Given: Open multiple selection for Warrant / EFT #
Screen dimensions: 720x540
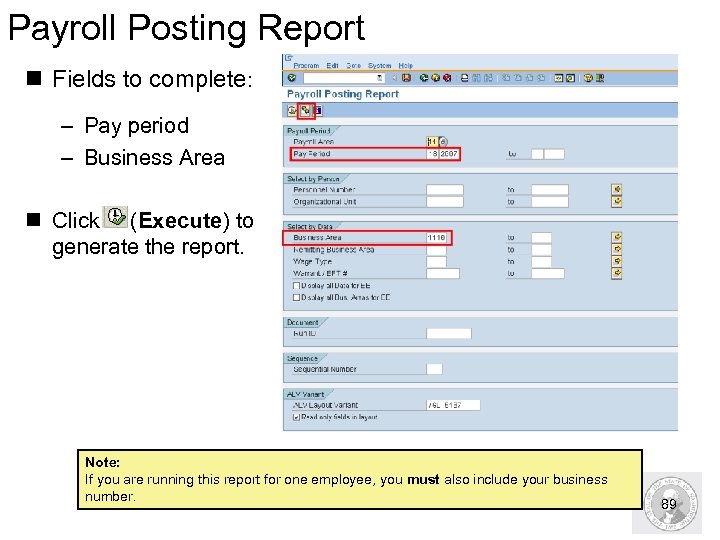Looking at the screenshot, I should pos(617,274).
